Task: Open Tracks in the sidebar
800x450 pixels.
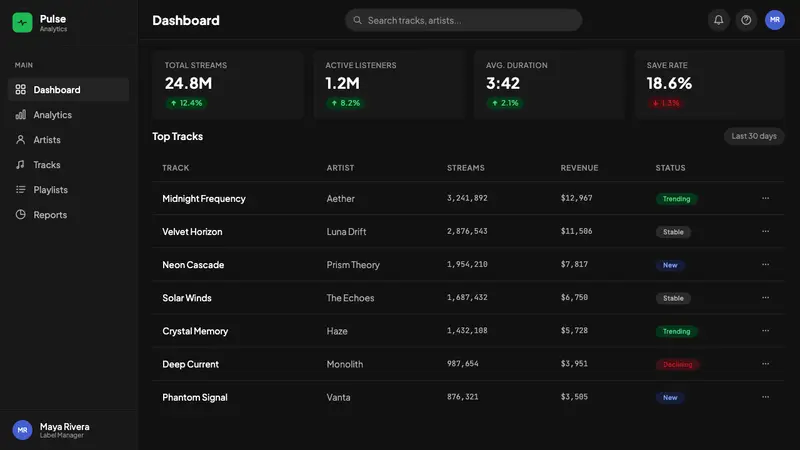Action: (68, 165)
